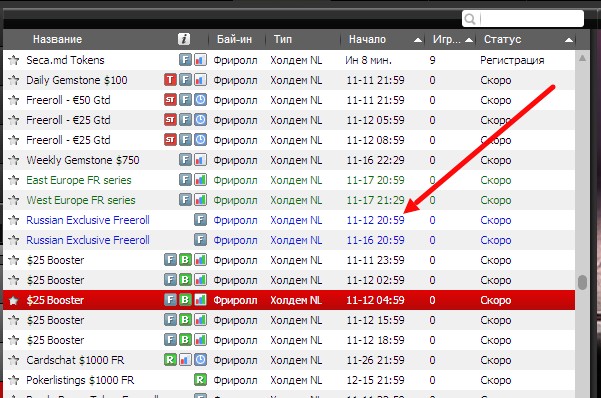Star the Daily Gemstone $100 tournament
This screenshot has width=601, height=398.
pyautogui.click(x=14, y=80)
